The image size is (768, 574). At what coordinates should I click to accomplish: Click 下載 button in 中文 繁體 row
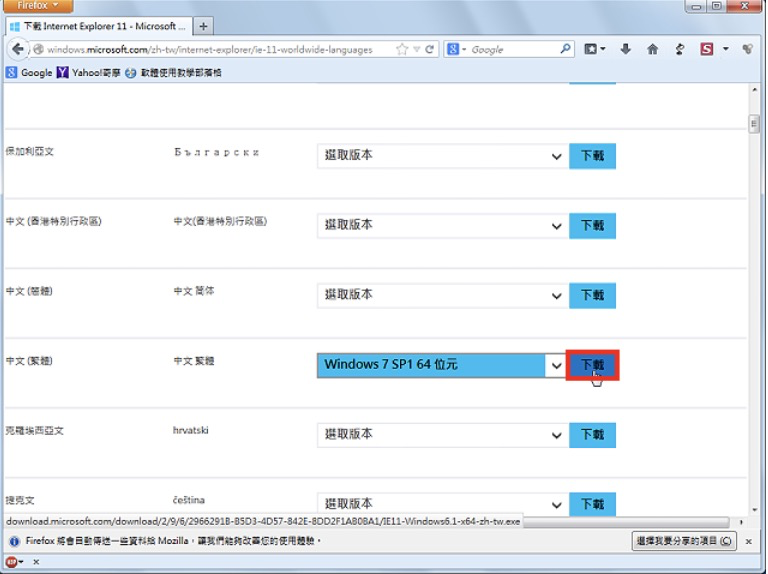click(592, 365)
